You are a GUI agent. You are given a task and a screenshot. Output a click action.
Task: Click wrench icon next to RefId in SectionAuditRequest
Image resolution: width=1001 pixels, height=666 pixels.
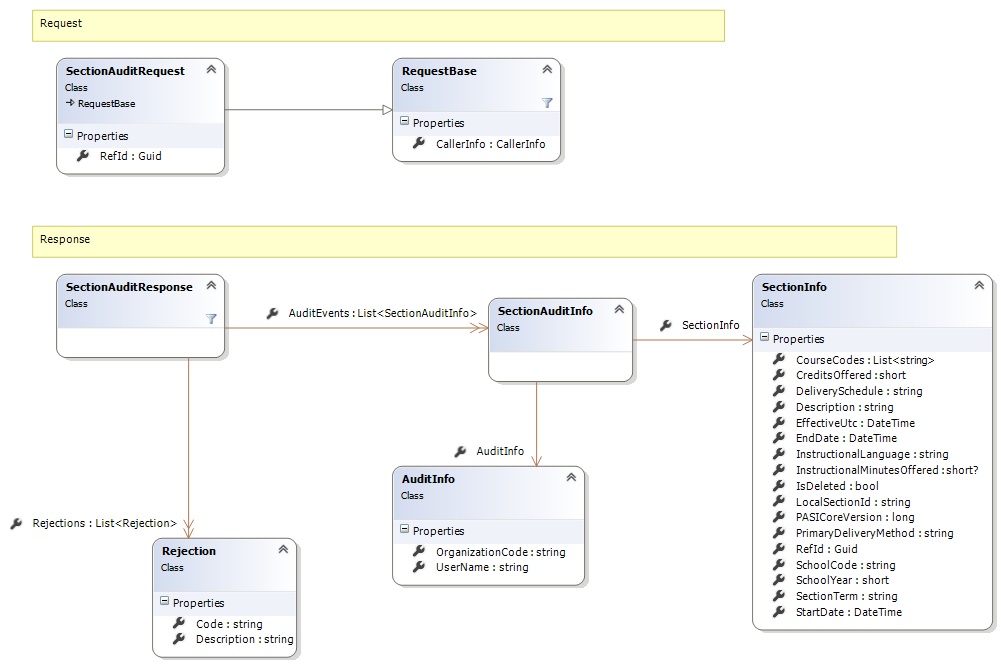pyautogui.click(x=83, y=156)
